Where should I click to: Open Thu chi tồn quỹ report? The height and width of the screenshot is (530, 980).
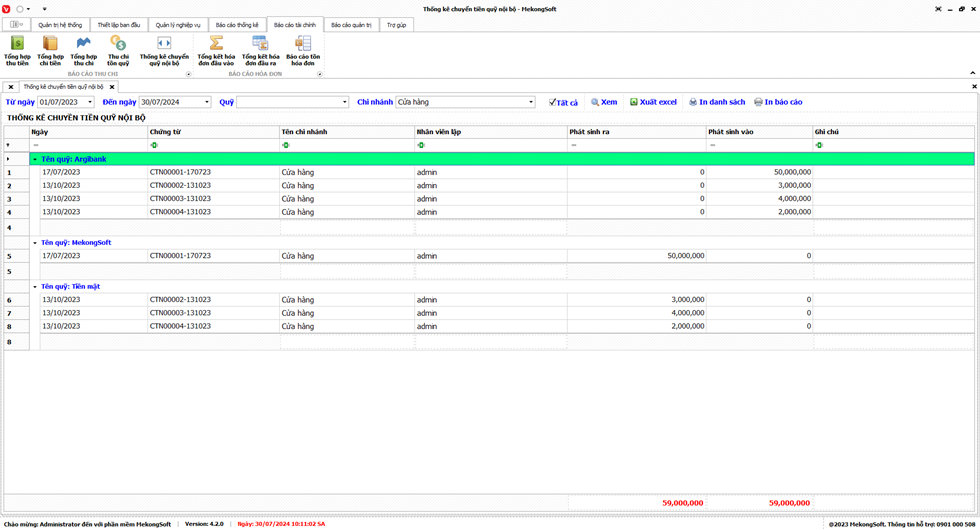point(118,50)
